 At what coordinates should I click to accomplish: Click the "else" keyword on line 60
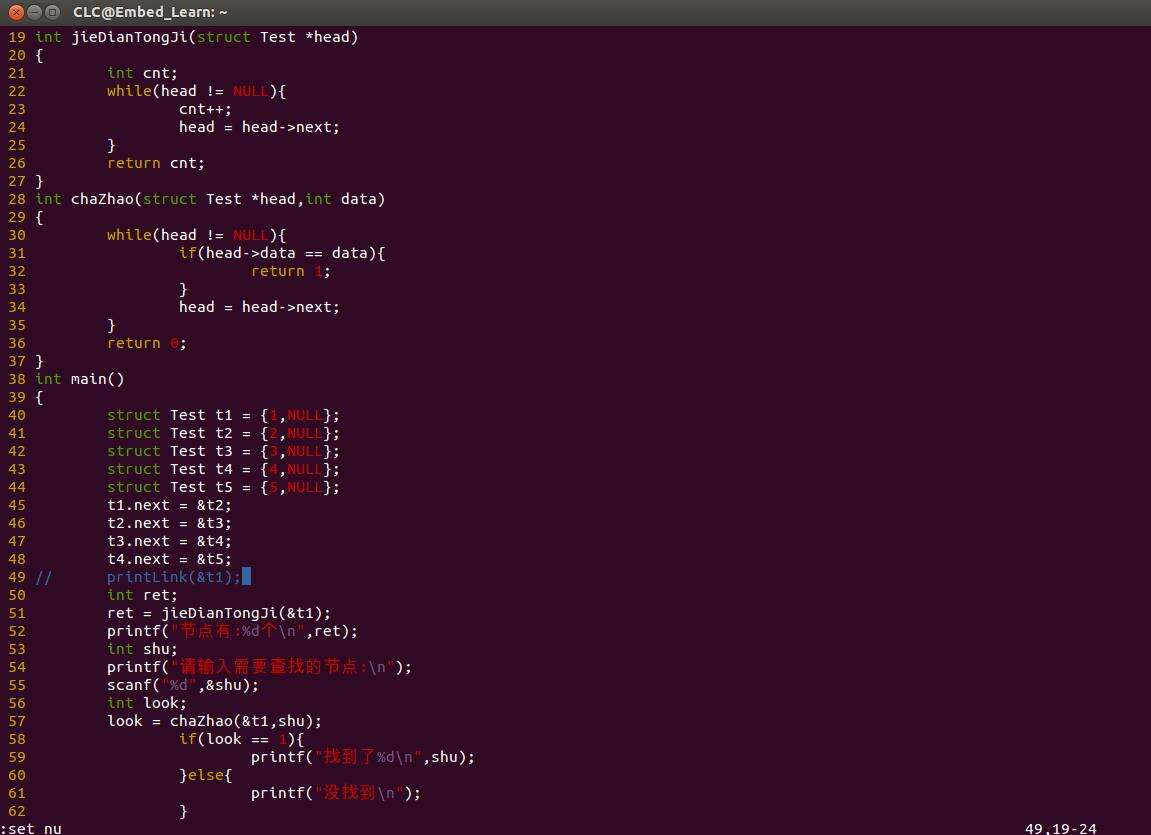click(x=205, y=775)
